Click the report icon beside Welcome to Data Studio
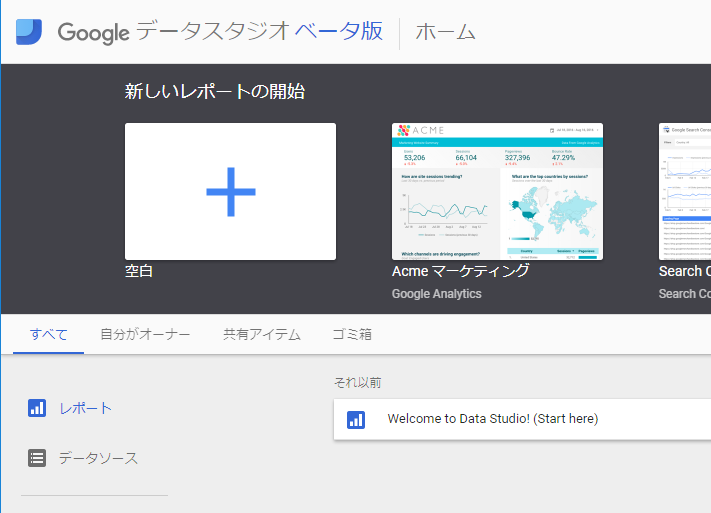The width and height of the screenshot is (711, 513). (x=356, y=420)
